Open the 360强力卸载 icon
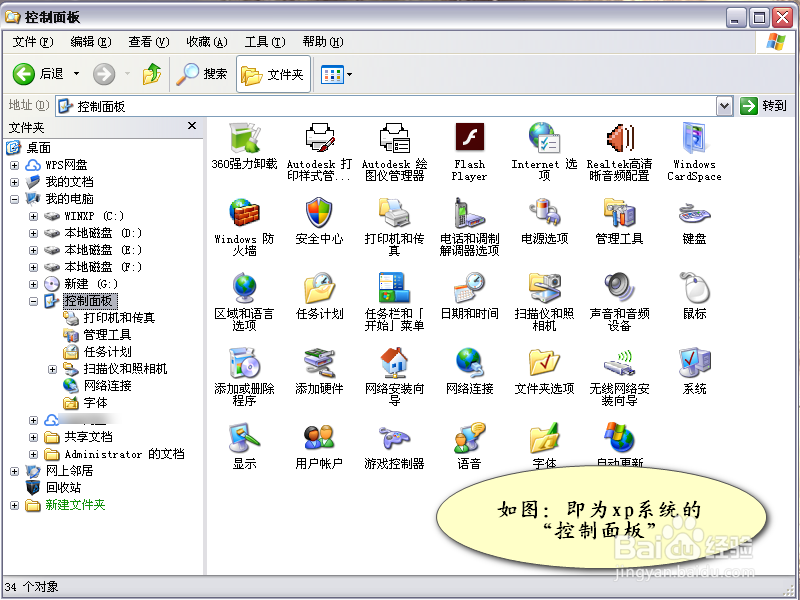Screen dimensions: 800x600 [x=244, y=138]
